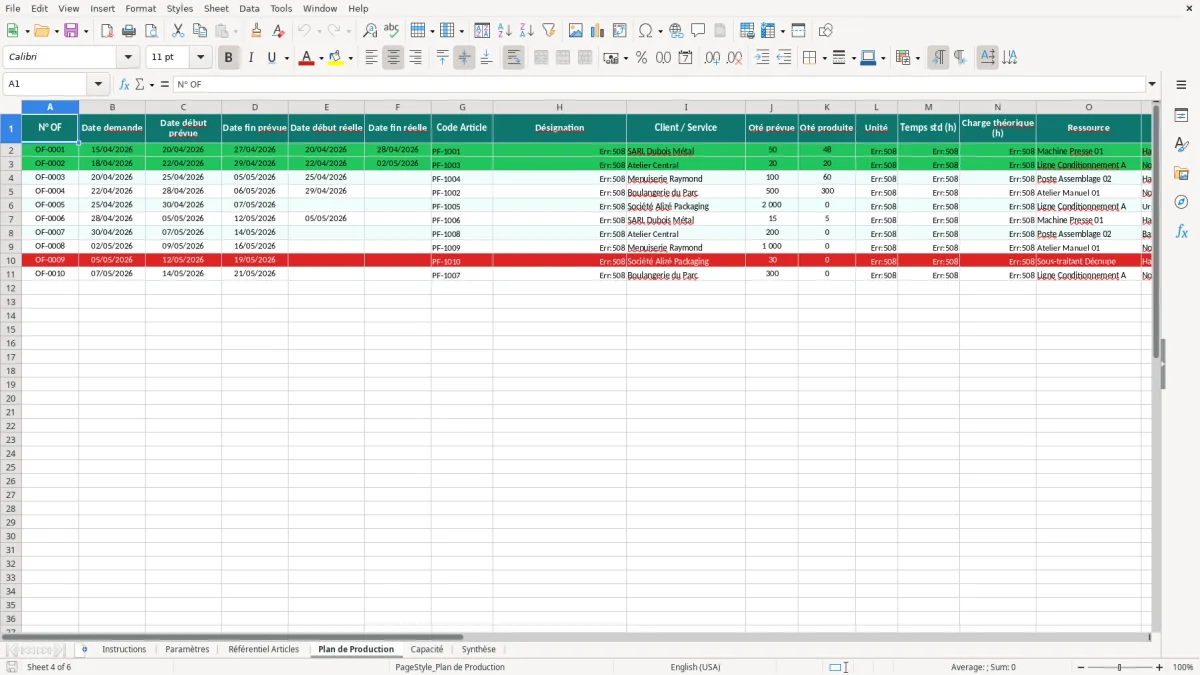Image resolution: width=1200 pixels, height=675 pixels.
Task: Switch to the Référentiel Articles sheet tab
Action: coord(264,649)
